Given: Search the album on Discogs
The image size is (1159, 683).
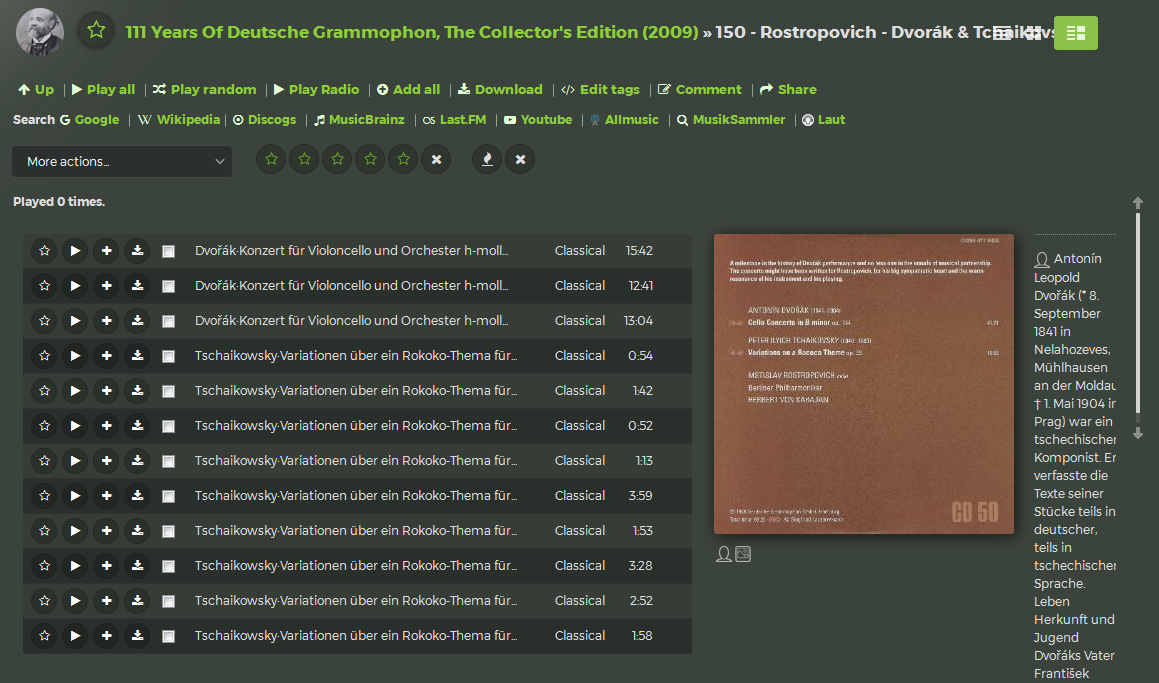Looking at the screenshot, I should [265, 119].
